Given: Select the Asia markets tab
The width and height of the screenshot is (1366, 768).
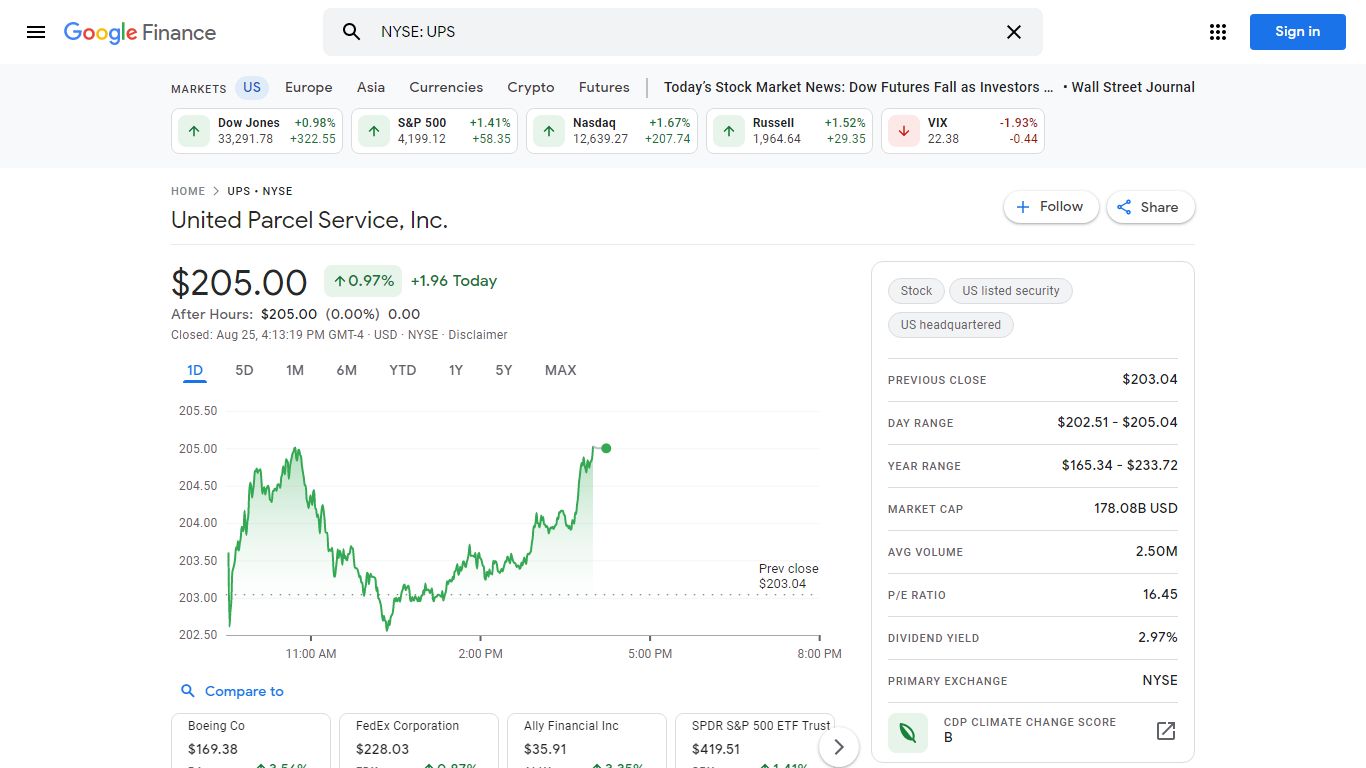Looking at the screenshot, I should (371, 87).
